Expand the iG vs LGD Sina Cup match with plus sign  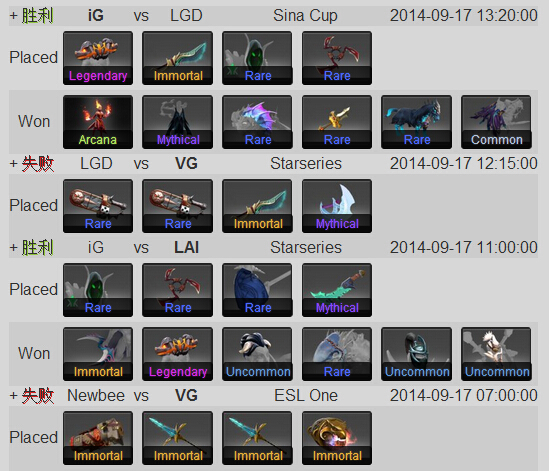tap(13, 16)
